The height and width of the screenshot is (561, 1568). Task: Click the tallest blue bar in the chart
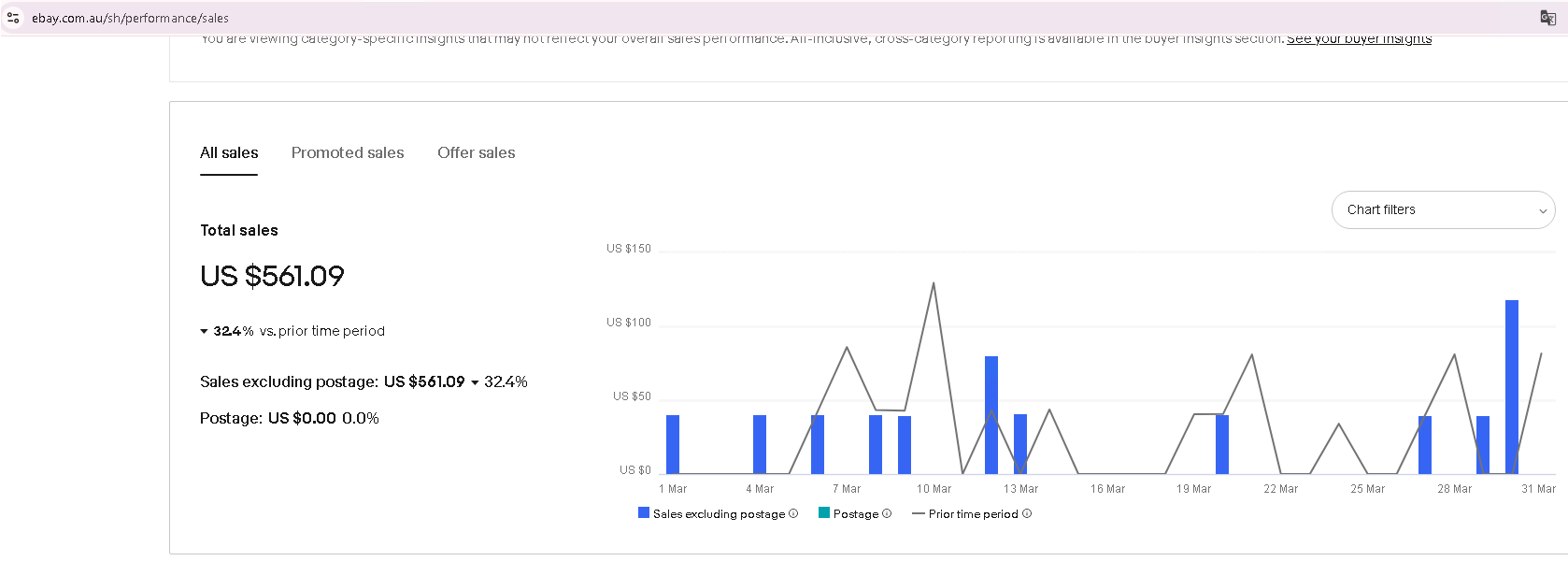tap(1511, 386)
